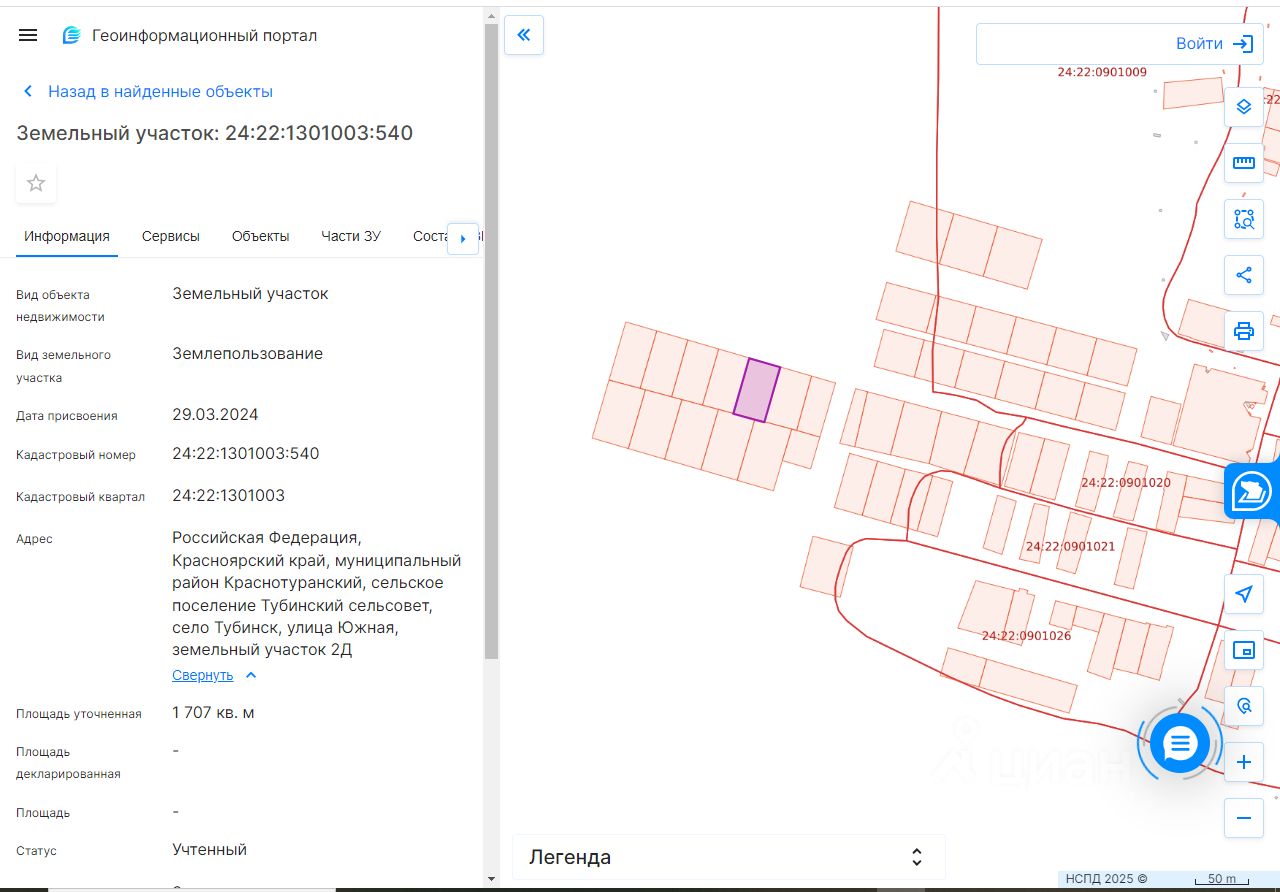Click the Геоинформационный портал title
Image resolution: width=1280 pixels, height=892 pixels.
(204, 35)
